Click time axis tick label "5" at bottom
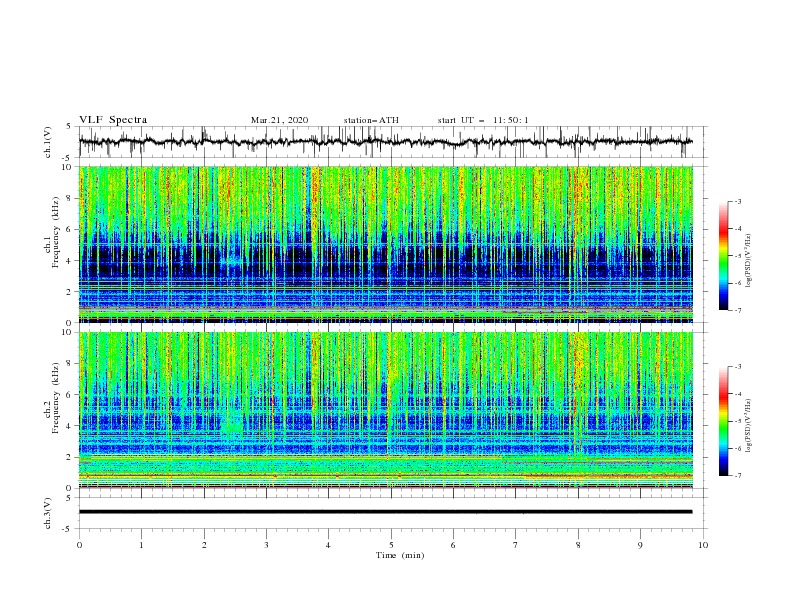This screenshot has width=792, height=612. 391,545
